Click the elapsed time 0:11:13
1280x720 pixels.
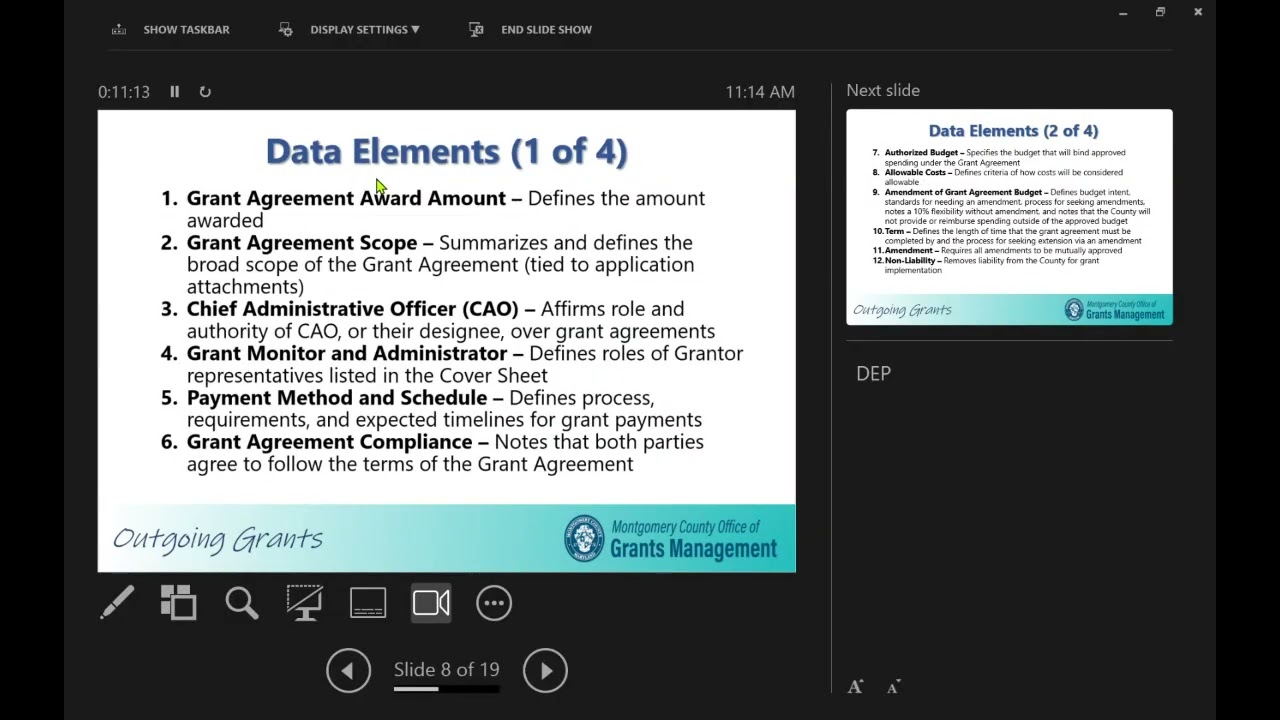coord(124,92)
